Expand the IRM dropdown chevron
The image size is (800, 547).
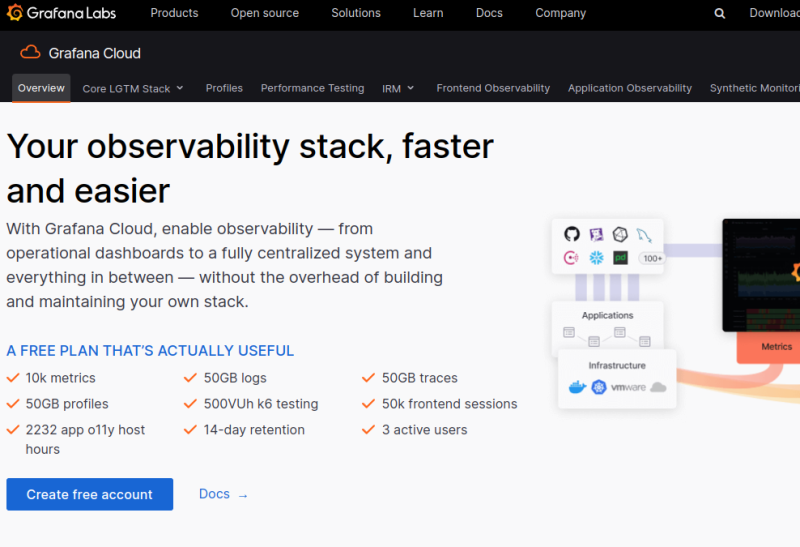click(x=410, y=88)
